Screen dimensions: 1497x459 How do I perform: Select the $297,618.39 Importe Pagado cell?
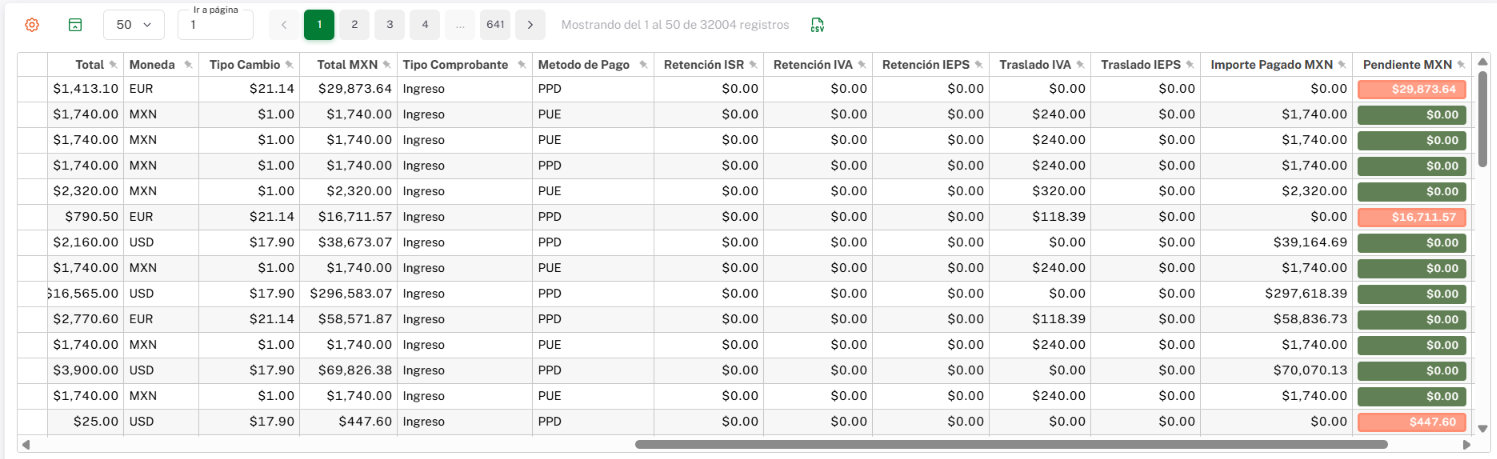(1277, 294)
